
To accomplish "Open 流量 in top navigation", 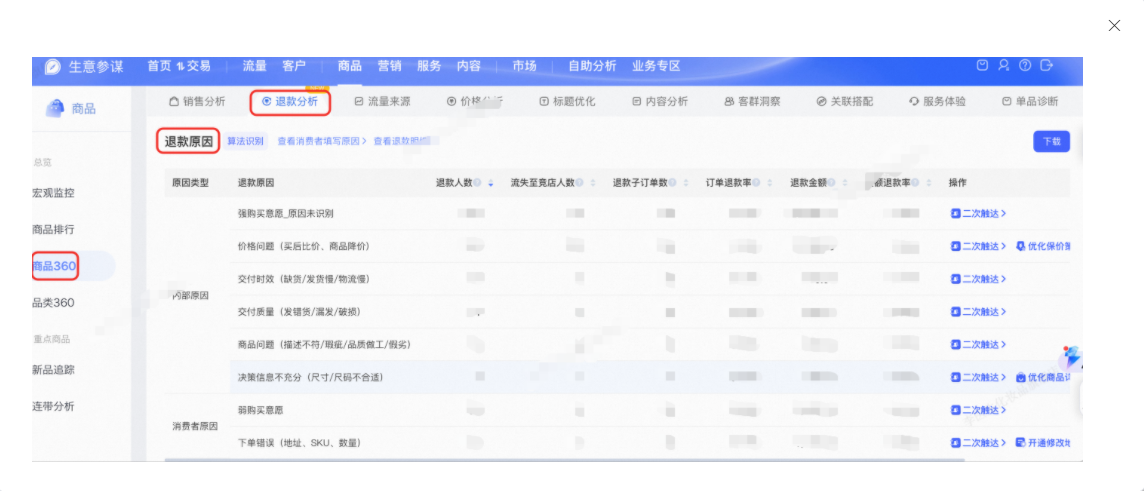I will (255, 66).
